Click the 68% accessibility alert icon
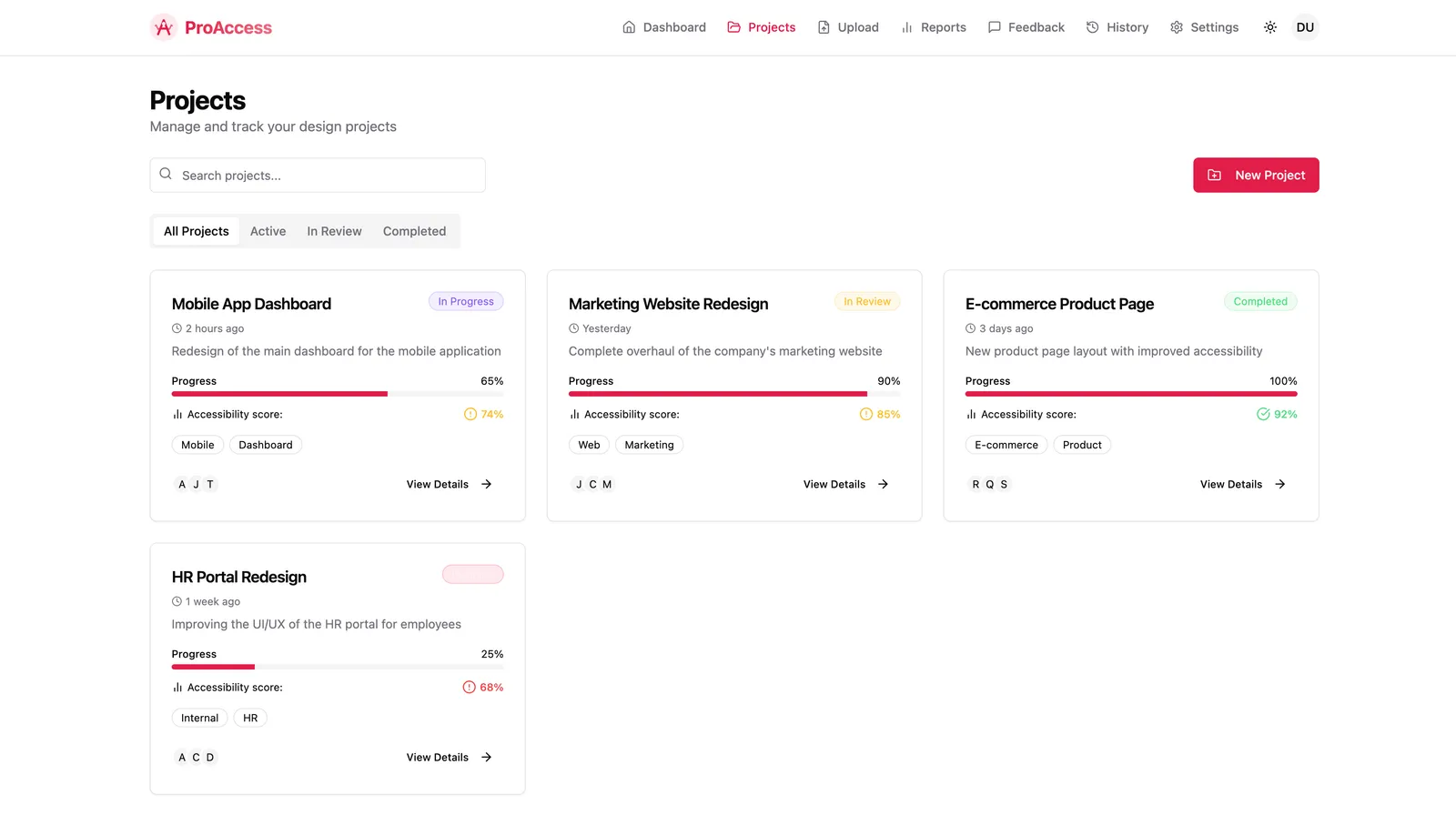Viewport: 1456px width, 835px height. (470, 687)
